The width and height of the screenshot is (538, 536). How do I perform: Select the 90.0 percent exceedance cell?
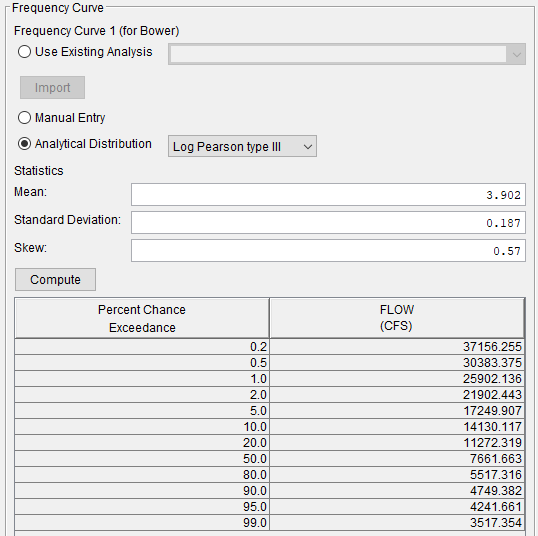click(x=142, y=491)
